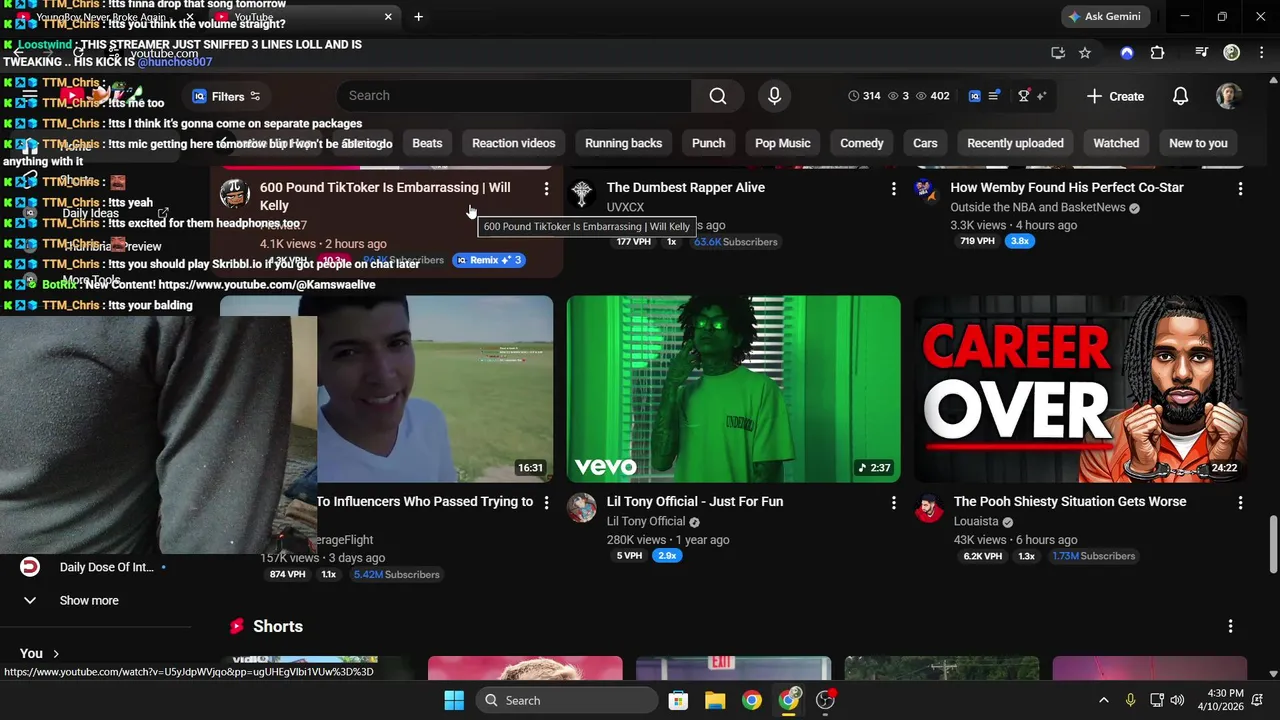Start voice search with the microphone icon
The height and width of the screenshot is (720, 1280).
773,96
